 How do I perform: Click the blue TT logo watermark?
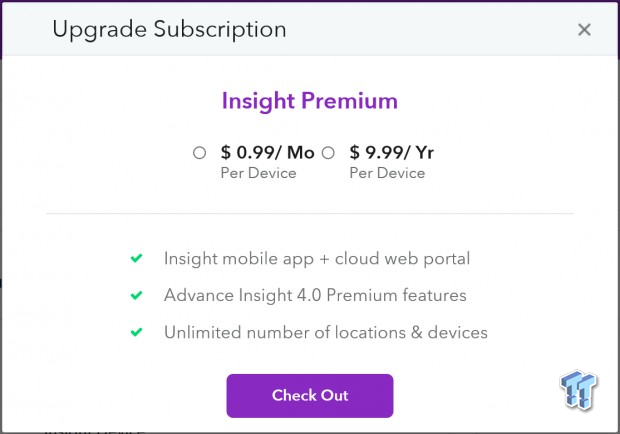pos(578,390)
